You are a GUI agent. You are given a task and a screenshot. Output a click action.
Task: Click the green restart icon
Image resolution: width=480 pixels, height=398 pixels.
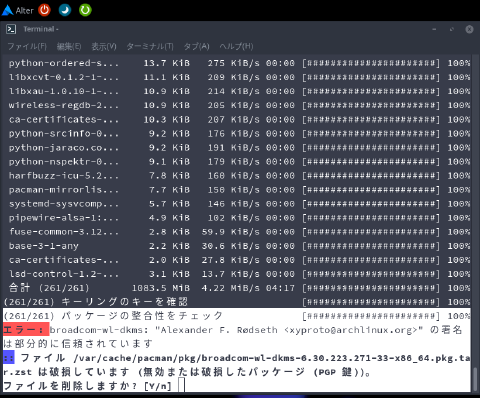click(85, 10)
